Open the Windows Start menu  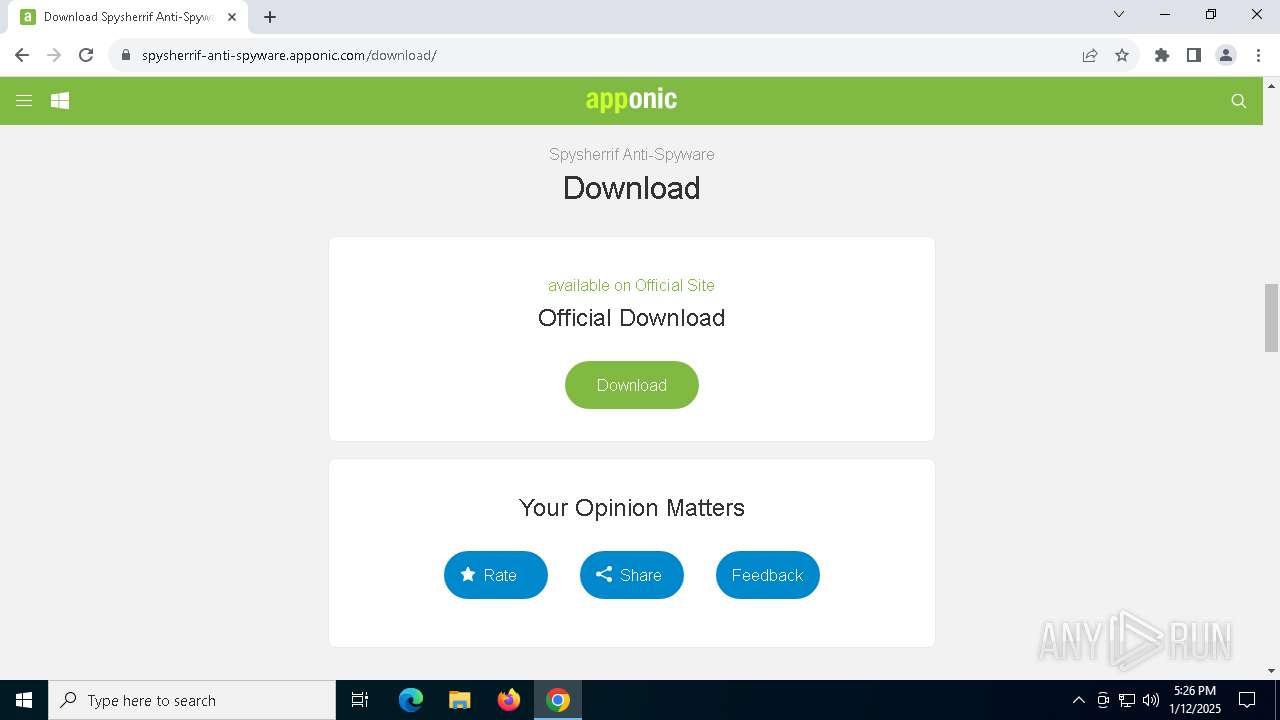(24, 700)
